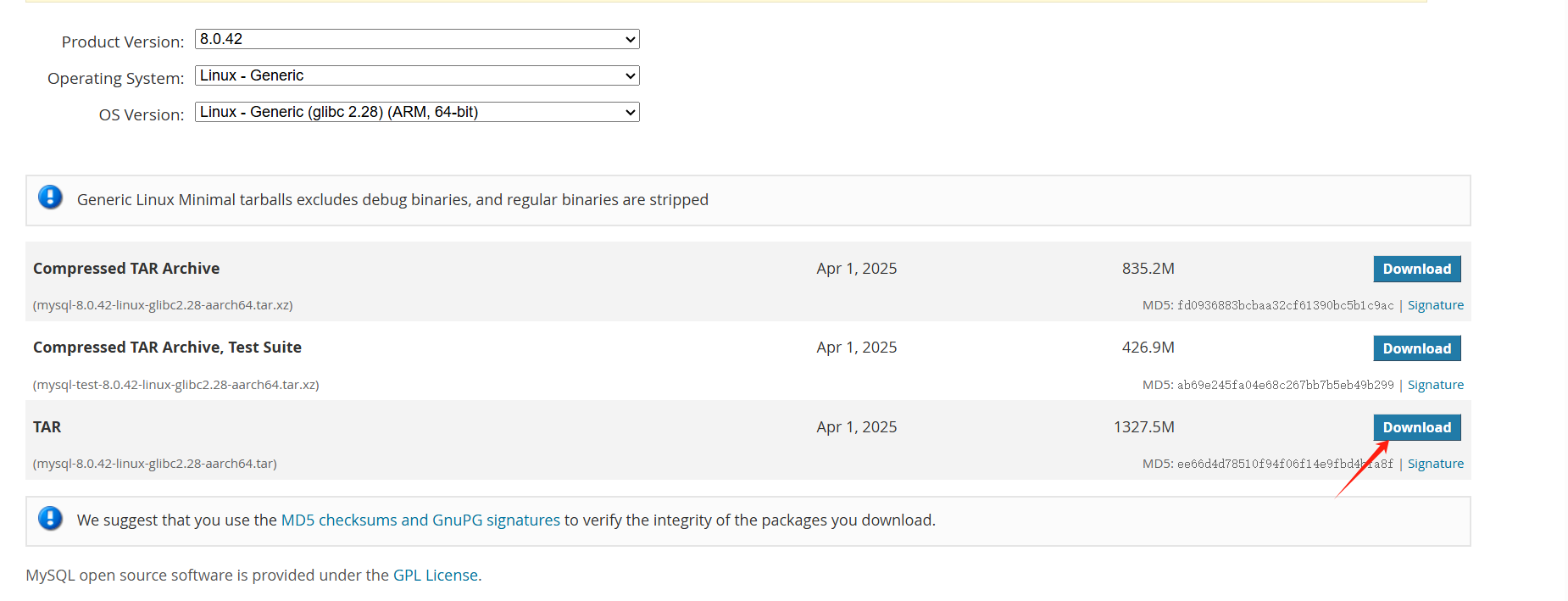This screenshot has height=601, width=1568.
Task: Open the Product Version dropdown
Action: (417, 39)
